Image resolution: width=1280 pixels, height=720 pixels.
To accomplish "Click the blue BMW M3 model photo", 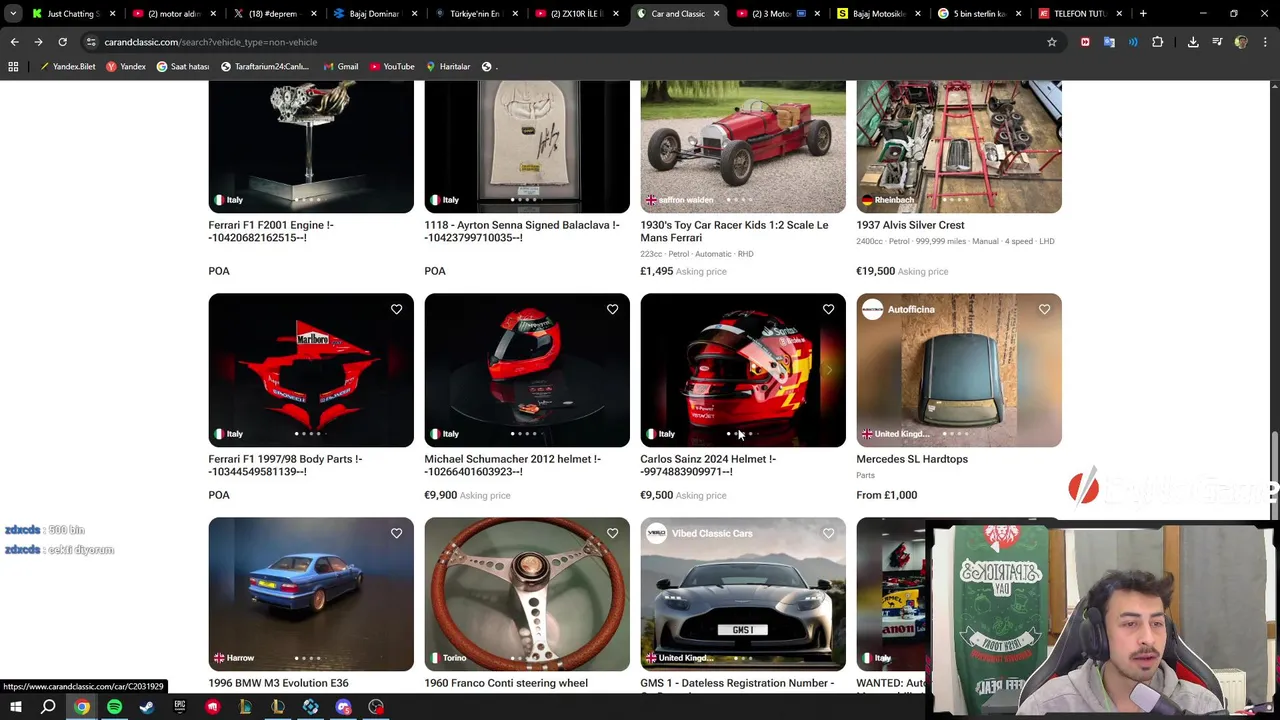I will click(x=311, y=594).
